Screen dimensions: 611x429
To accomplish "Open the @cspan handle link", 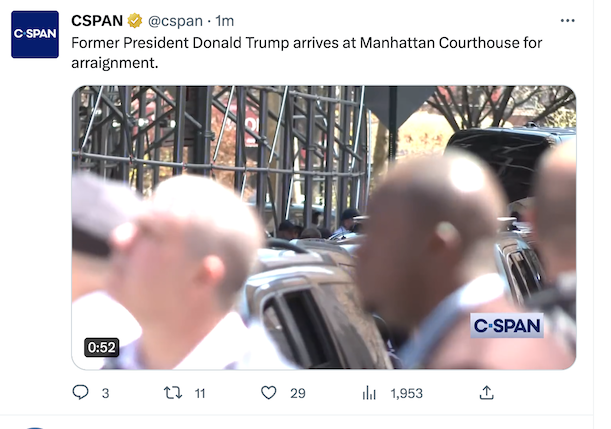I will tap(175, 21).
